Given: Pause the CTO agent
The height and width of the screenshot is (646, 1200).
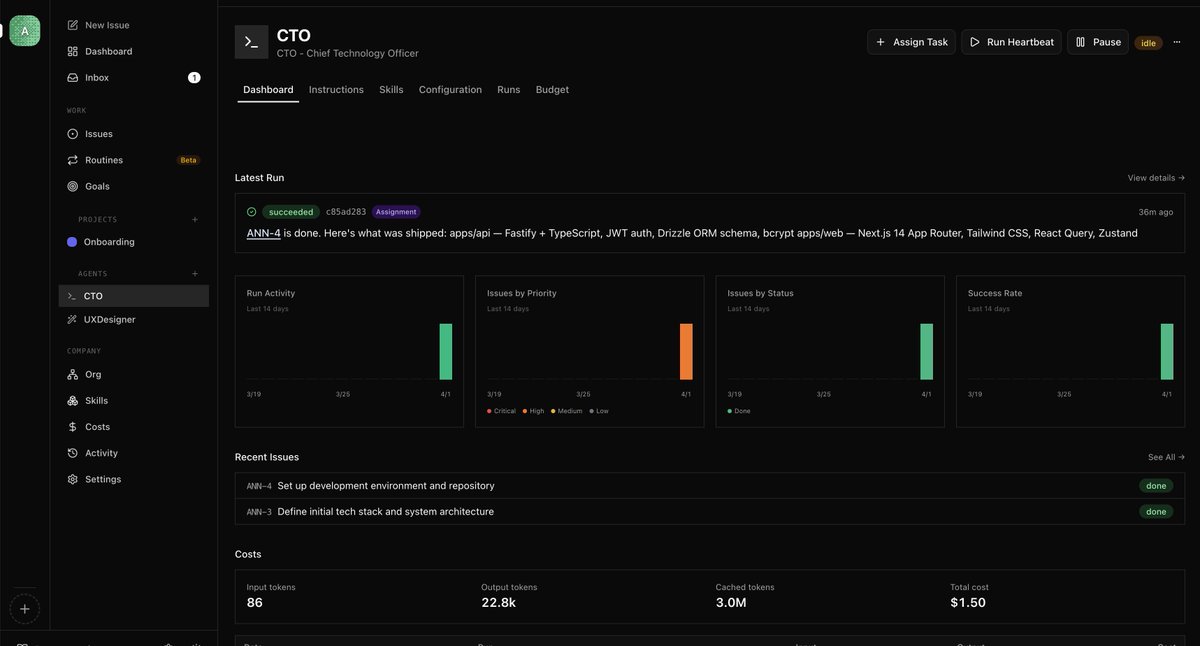Looking at the screenshot, I should pos(1098,42).
